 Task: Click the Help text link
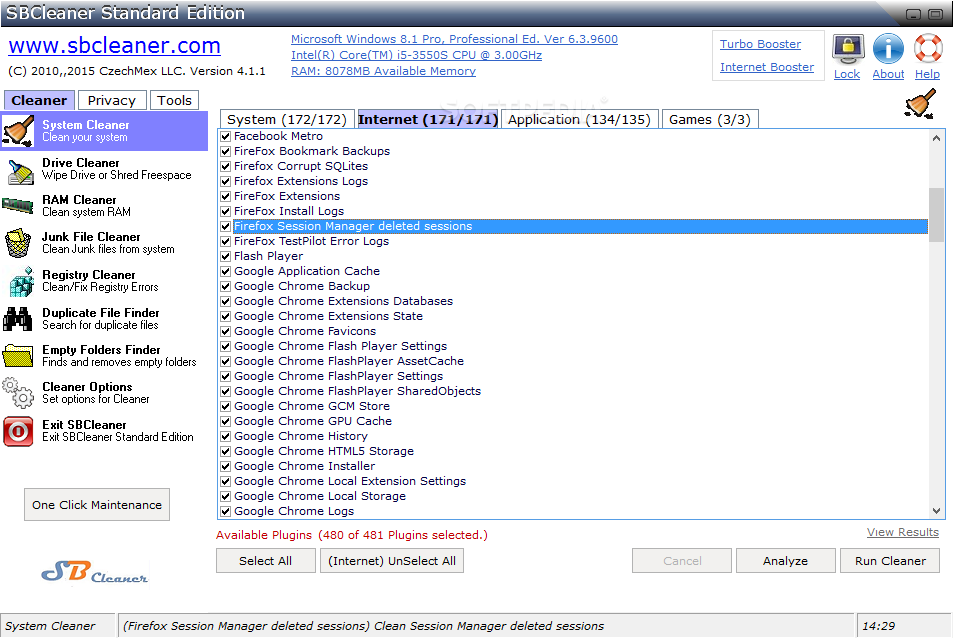[x=927, y=74]
